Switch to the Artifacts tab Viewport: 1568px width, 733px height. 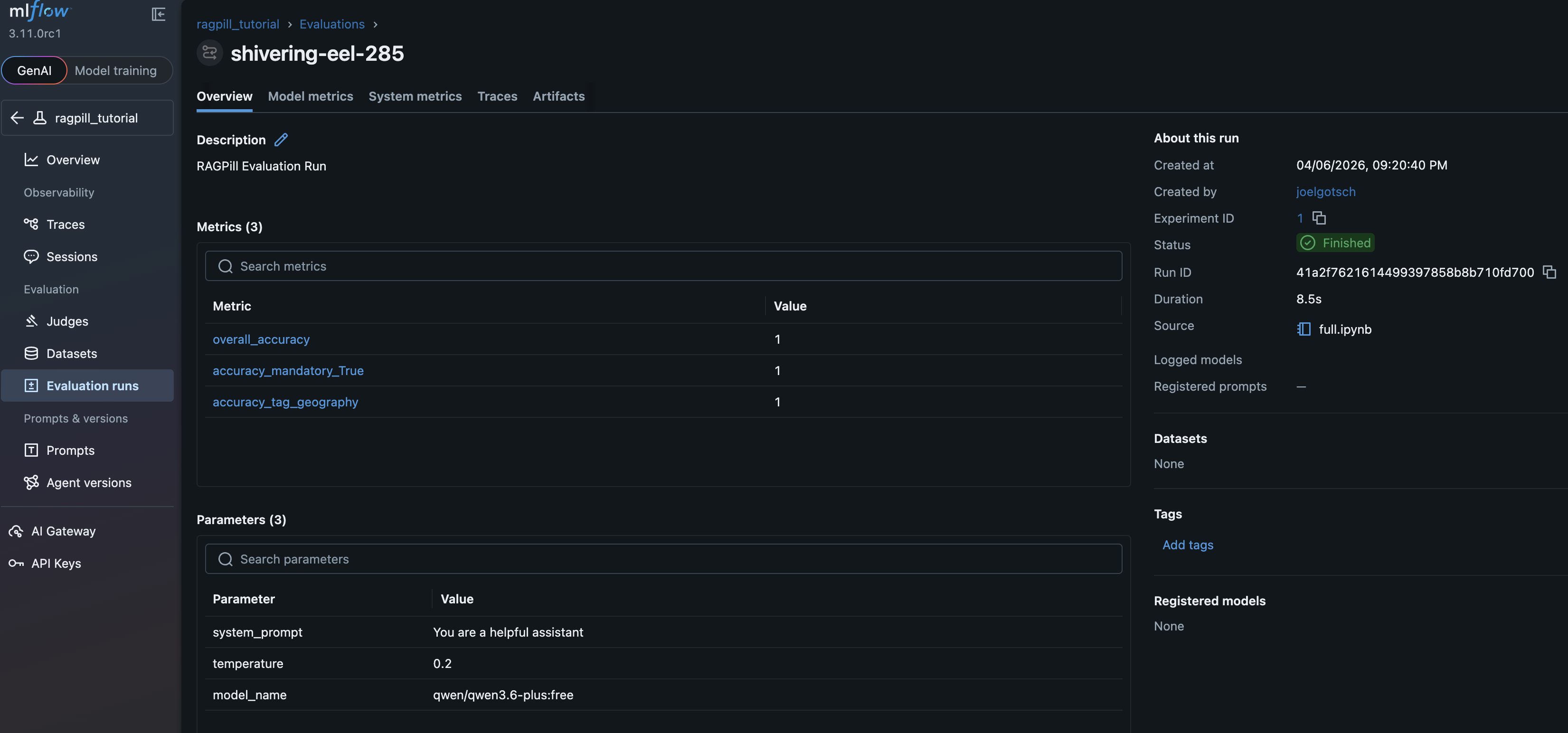coord(558,96)
